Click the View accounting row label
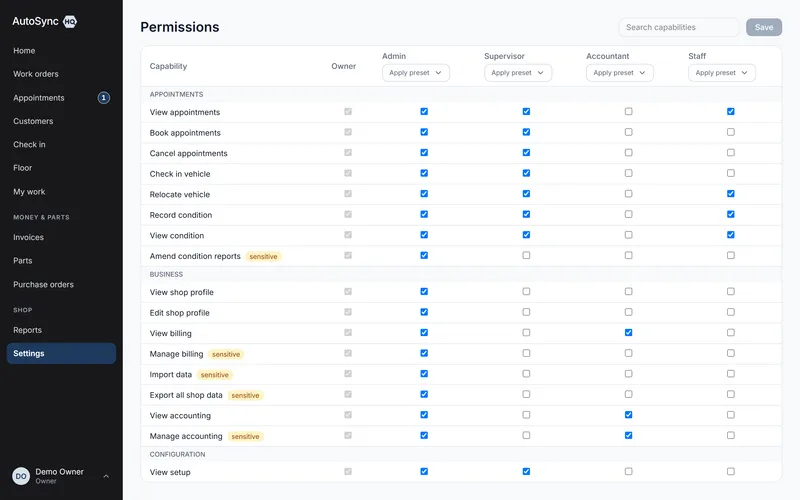The image size is (800, 500). click(180, 416)
